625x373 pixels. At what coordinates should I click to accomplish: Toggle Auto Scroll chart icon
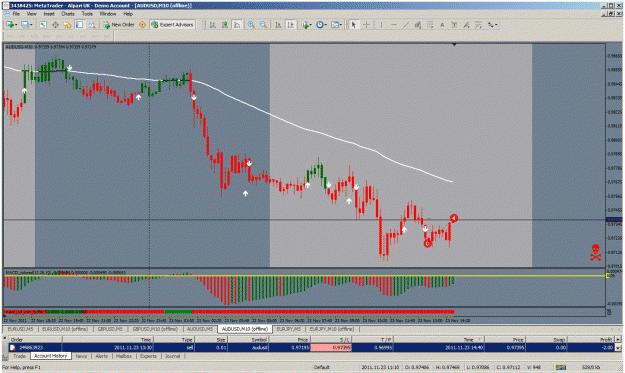coord(278,25)
